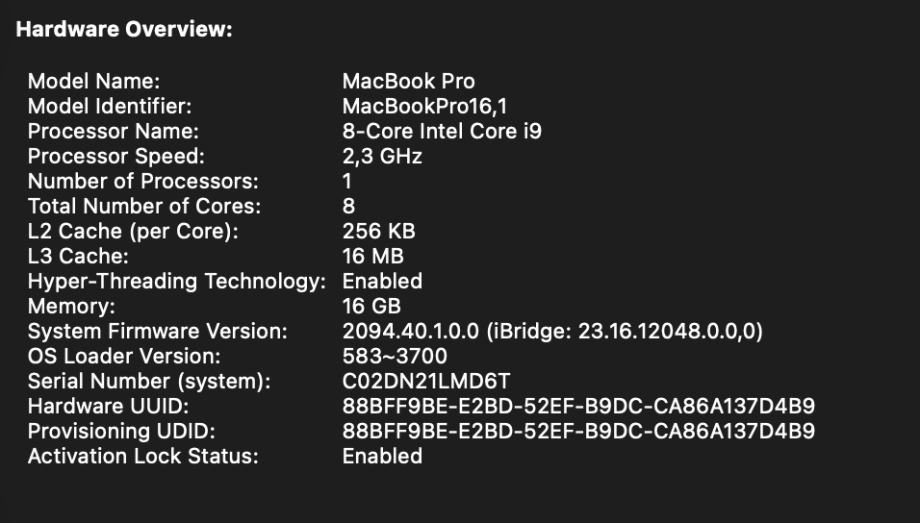920x523 pixels.
Task: Click the 2,3 GHz processor speed value
Action: tap(382, 156)
